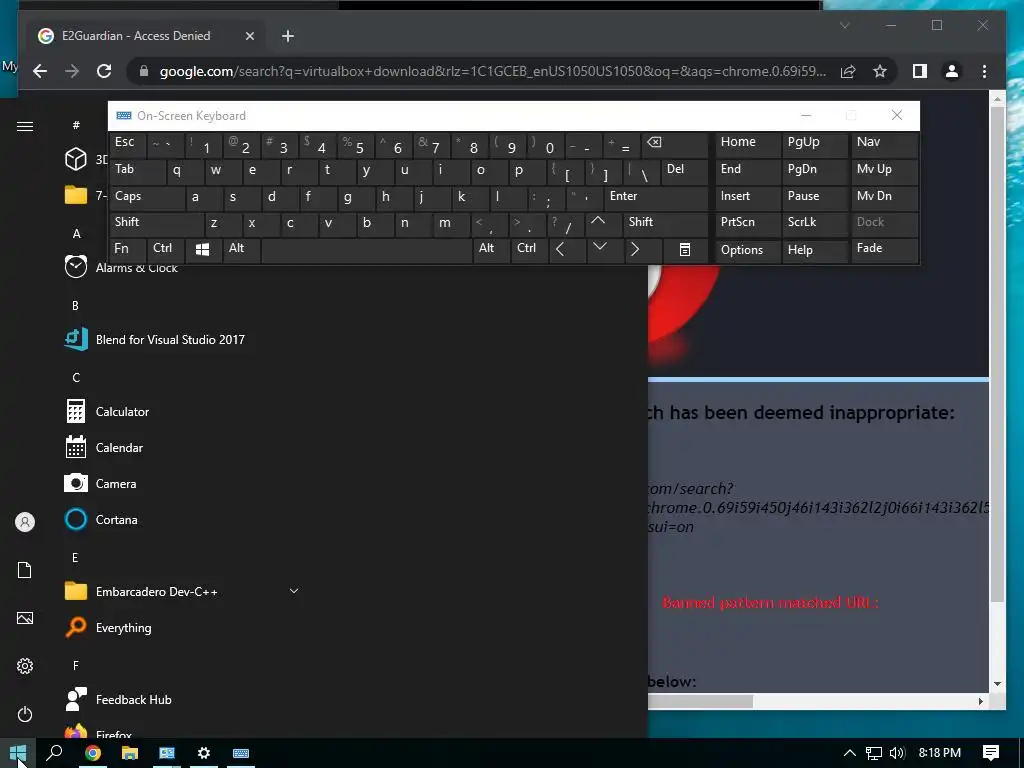Open Pictures icon in Start sidebar
Viewport: 1024px width, 768px height.
(25, 618)
